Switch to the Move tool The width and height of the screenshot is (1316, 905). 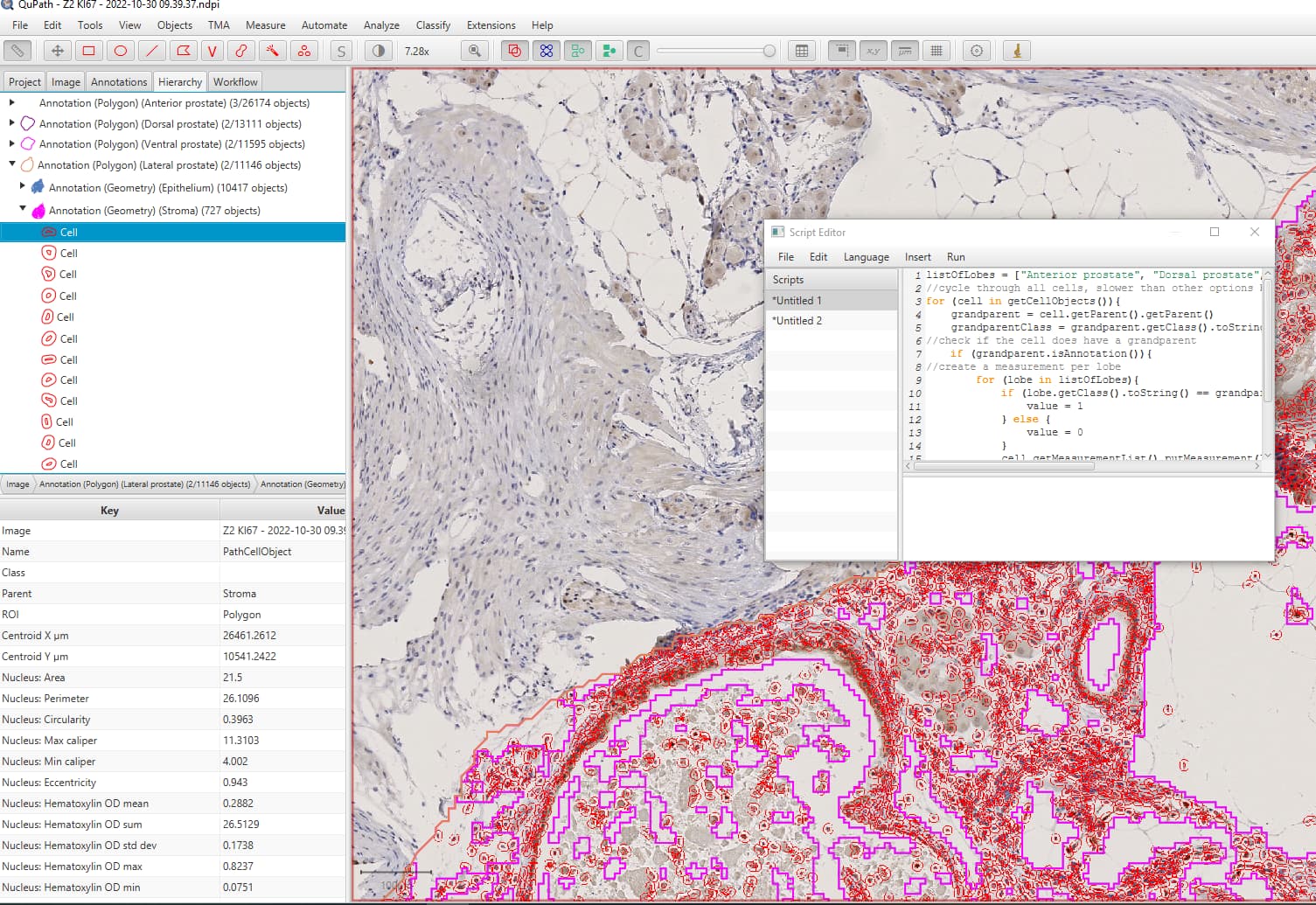click(57, 51)
